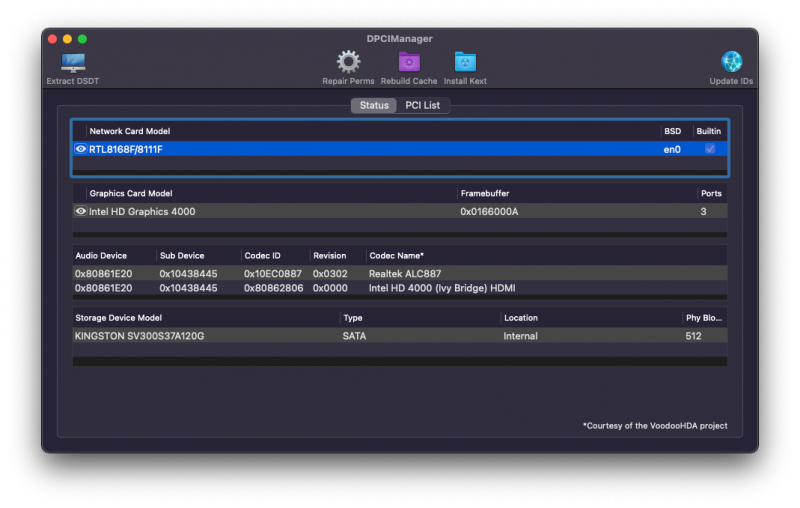
Task: Toggle the eye icon beside Intel HD Graphics 4000
Action: tap(81, 211)
